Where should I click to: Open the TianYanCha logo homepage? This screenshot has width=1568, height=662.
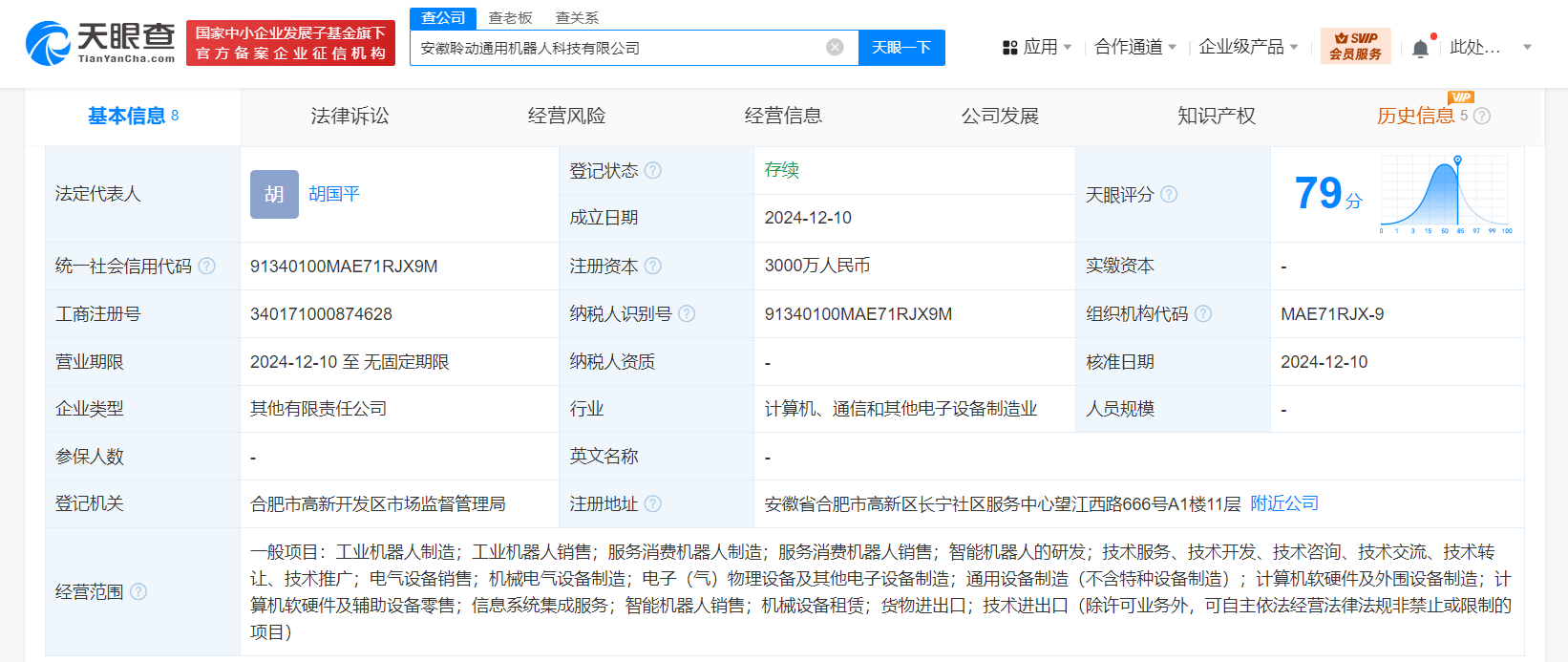point(100,43)
